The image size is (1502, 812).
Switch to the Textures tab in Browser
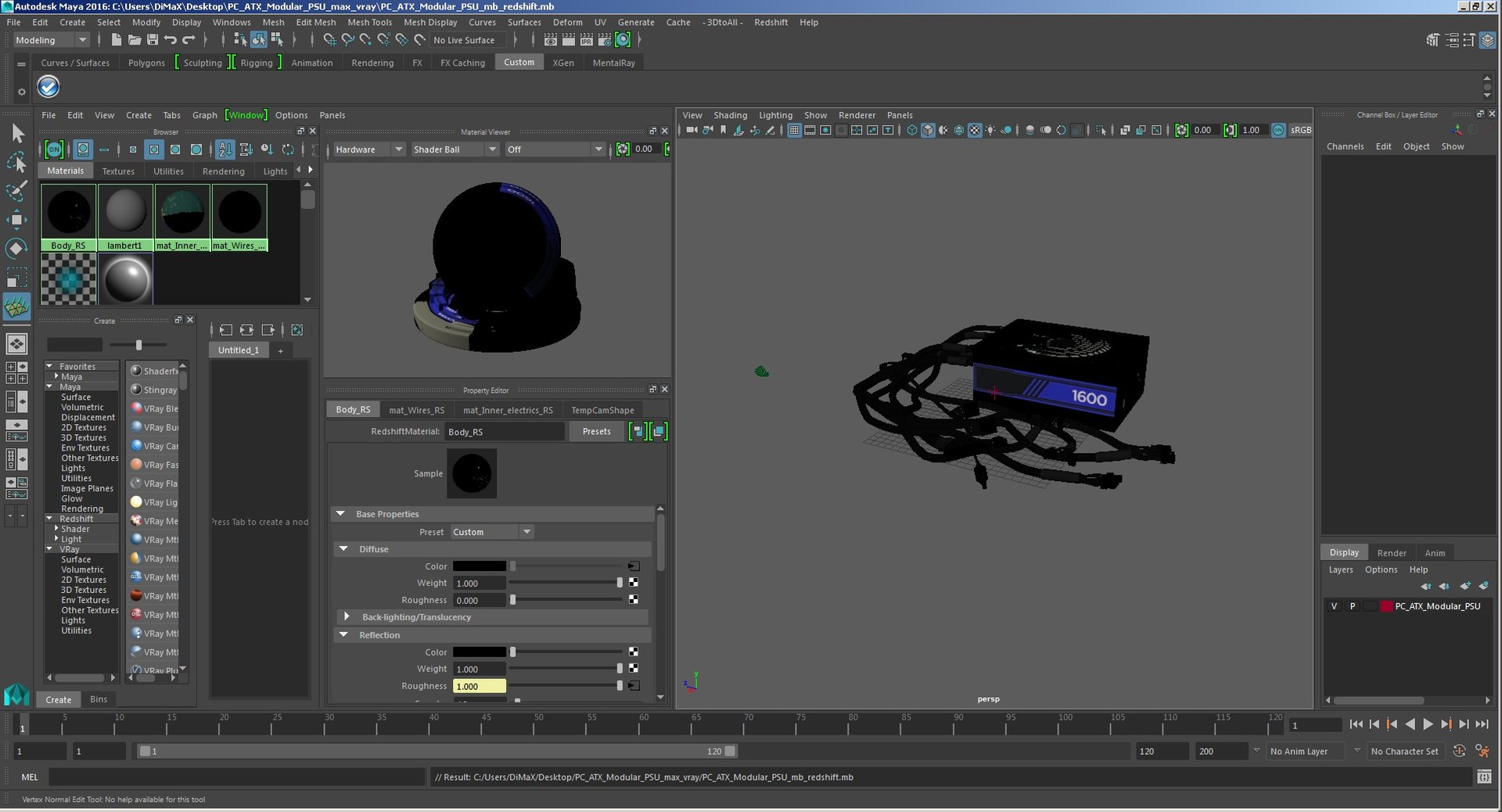[x=118, y=171]
